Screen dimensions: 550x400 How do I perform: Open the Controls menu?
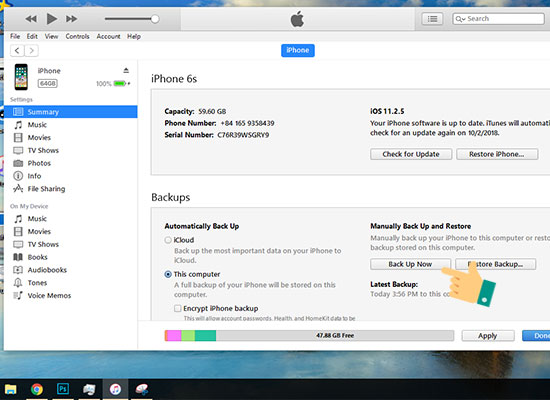(78, 36)
